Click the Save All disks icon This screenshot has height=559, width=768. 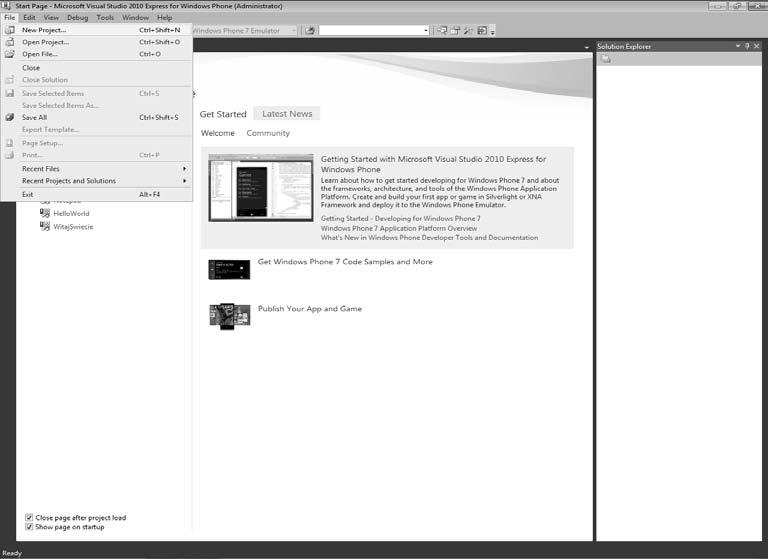(9, 117)
